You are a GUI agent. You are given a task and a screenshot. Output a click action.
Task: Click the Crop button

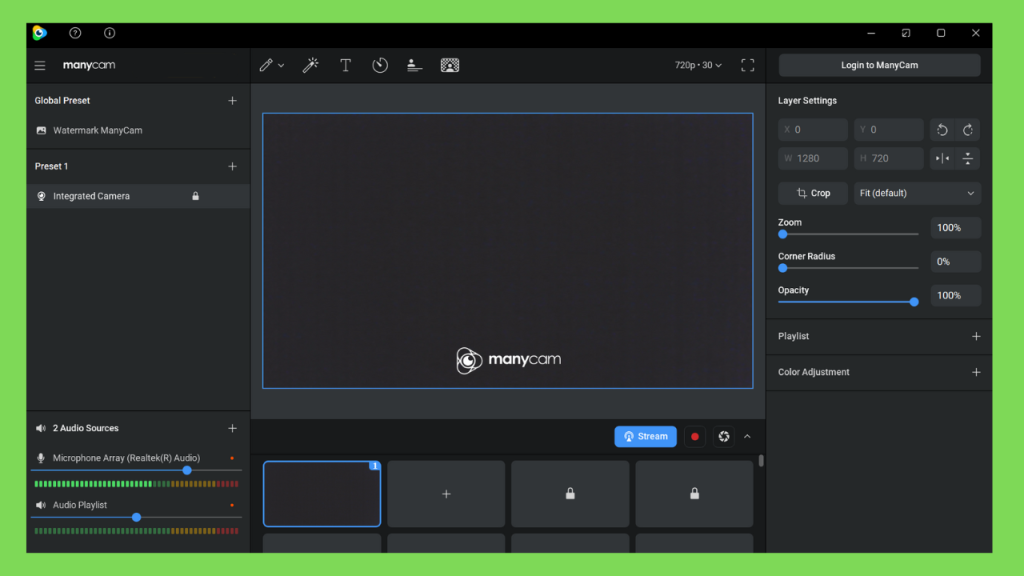coord(813,193)
